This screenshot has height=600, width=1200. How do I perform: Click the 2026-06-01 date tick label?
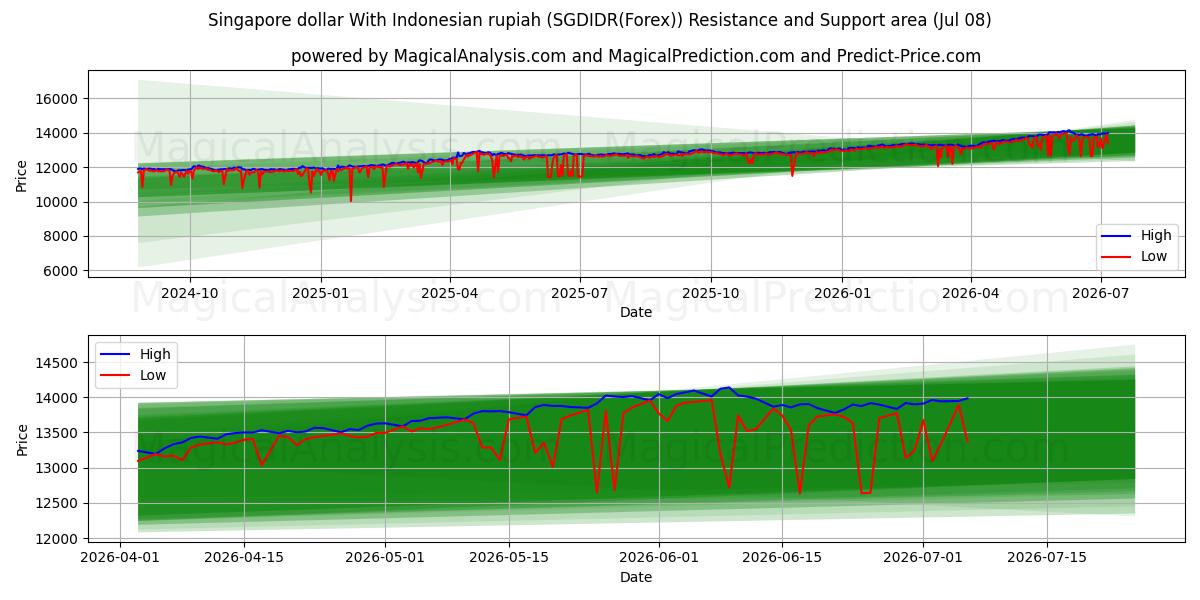(x=659, y=557)
